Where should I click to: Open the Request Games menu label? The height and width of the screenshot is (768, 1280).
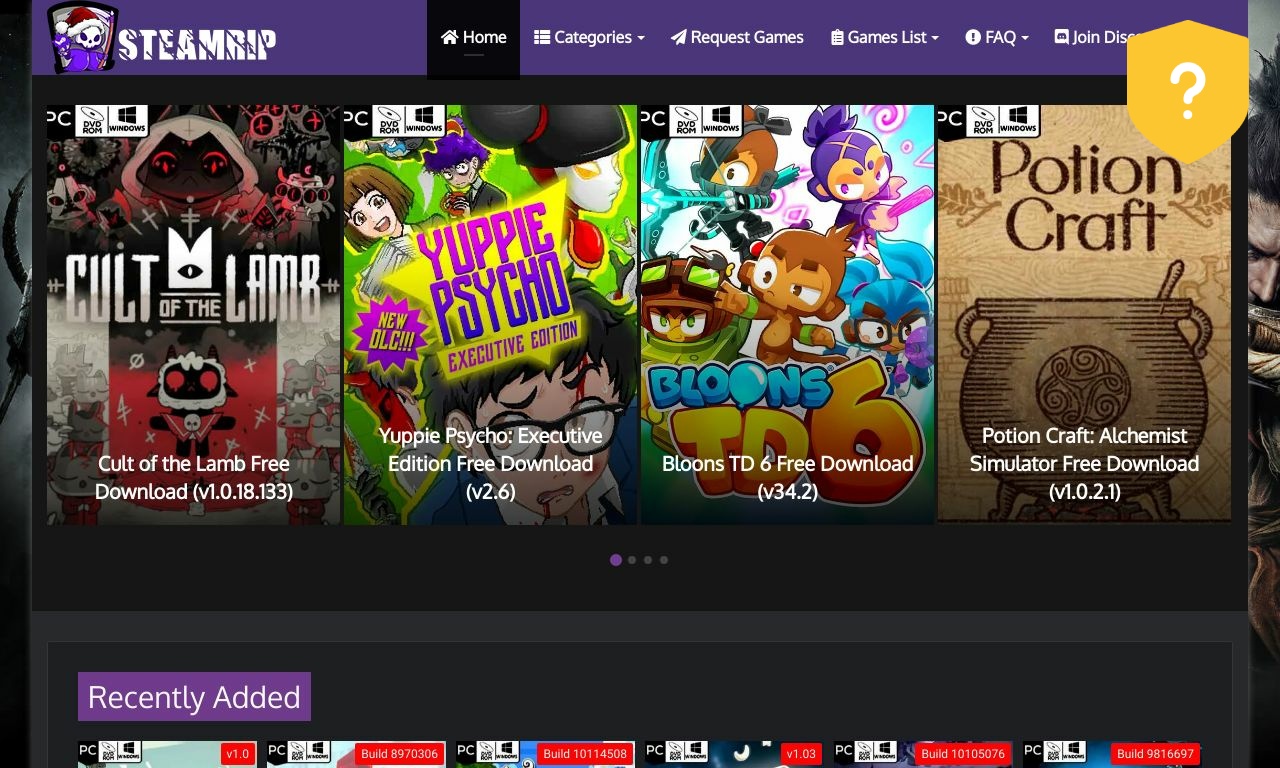(747, 37)
